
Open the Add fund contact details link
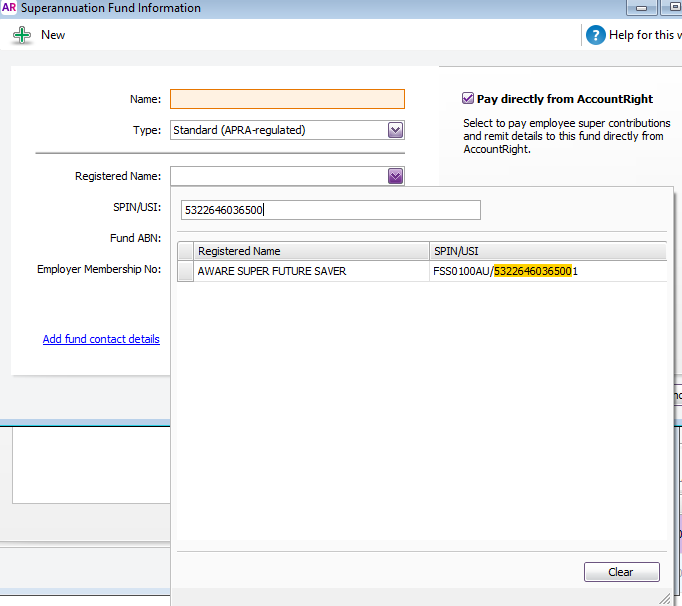coord(101,339)
